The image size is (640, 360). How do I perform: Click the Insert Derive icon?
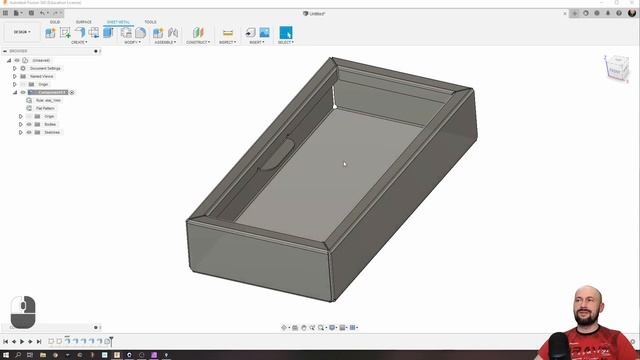tap(250, 33)
